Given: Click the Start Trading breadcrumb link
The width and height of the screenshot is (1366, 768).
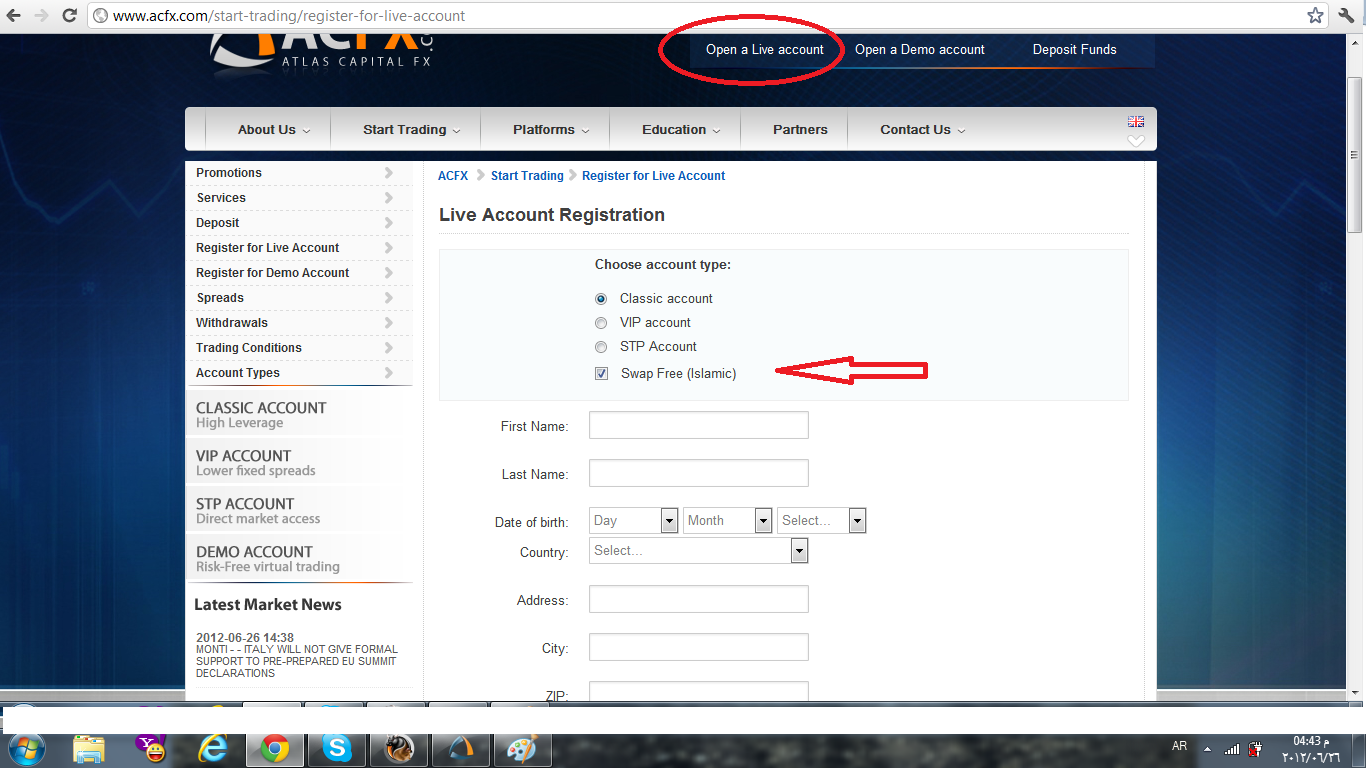Looking at the screenshot, I should (527, 176).
